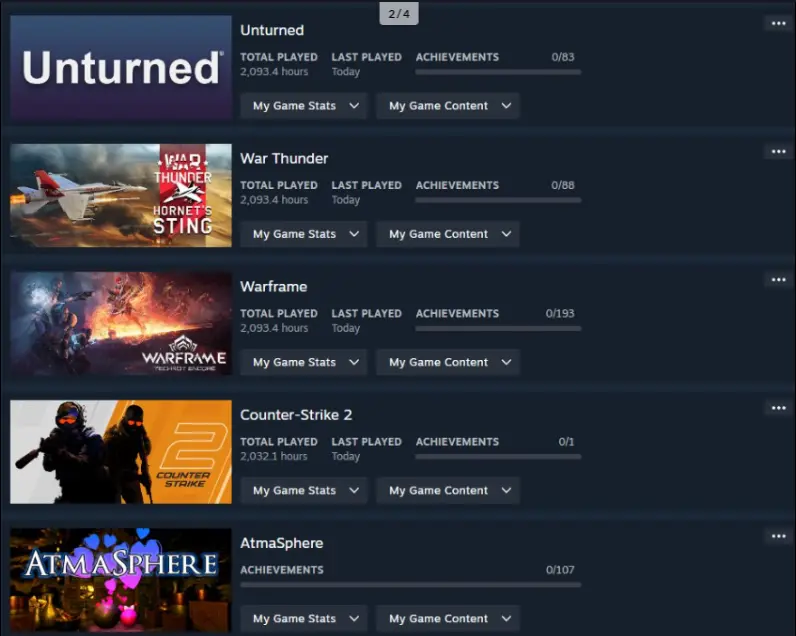Click the War Thunder Hornet's Sting banner
Viewport: 796px width, 636px height.
click(121, 195)
